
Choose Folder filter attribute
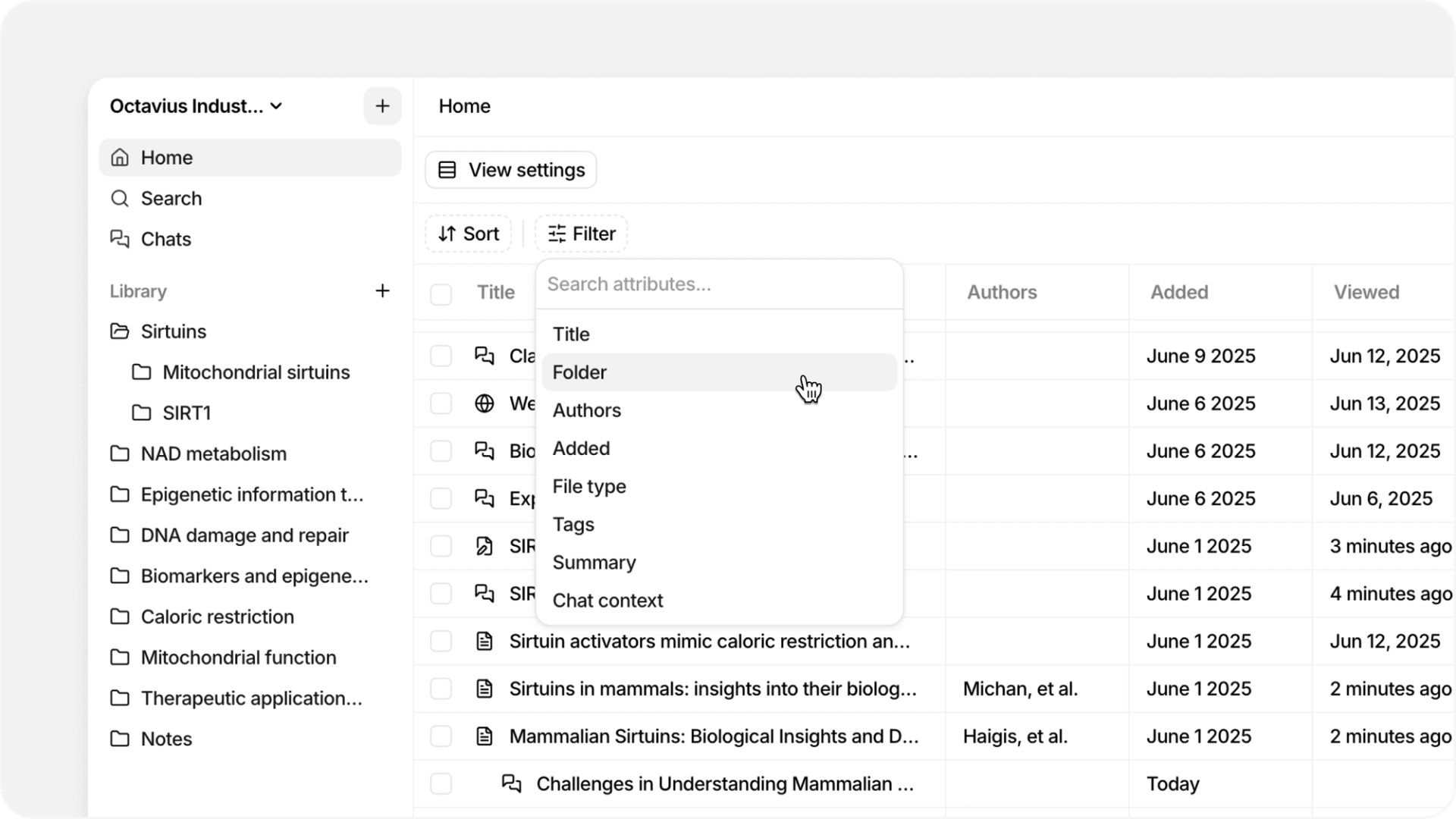(x=719, y=372)
